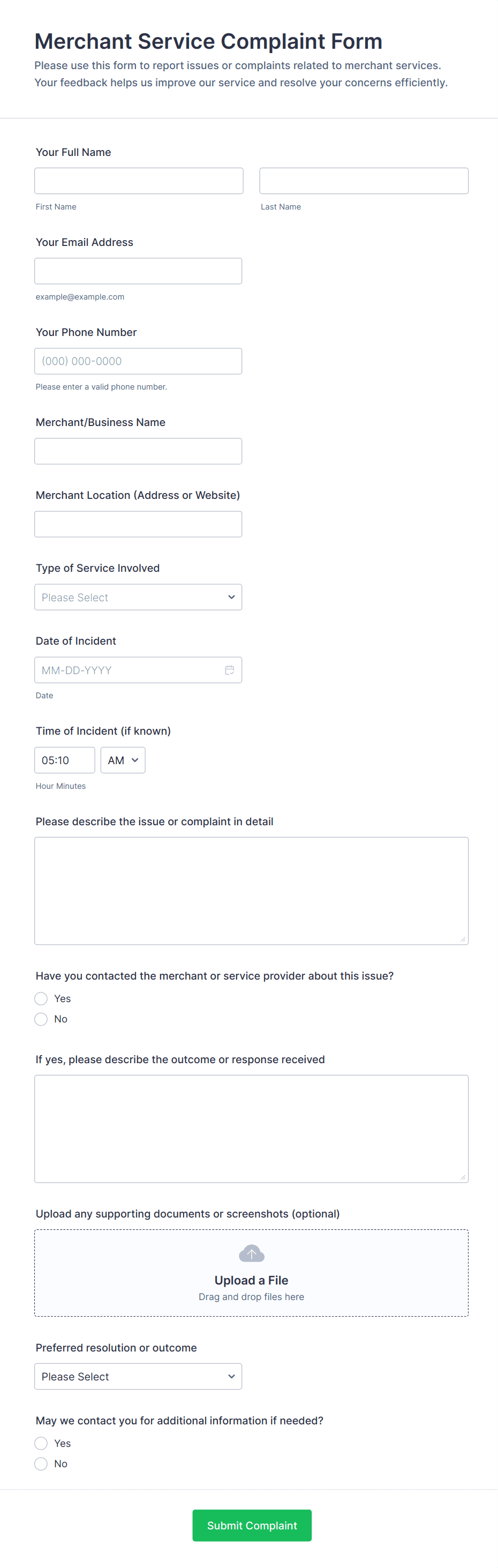Select the Email Address input box
This screenshot has width=498, height=1568.
click(138, 271)
